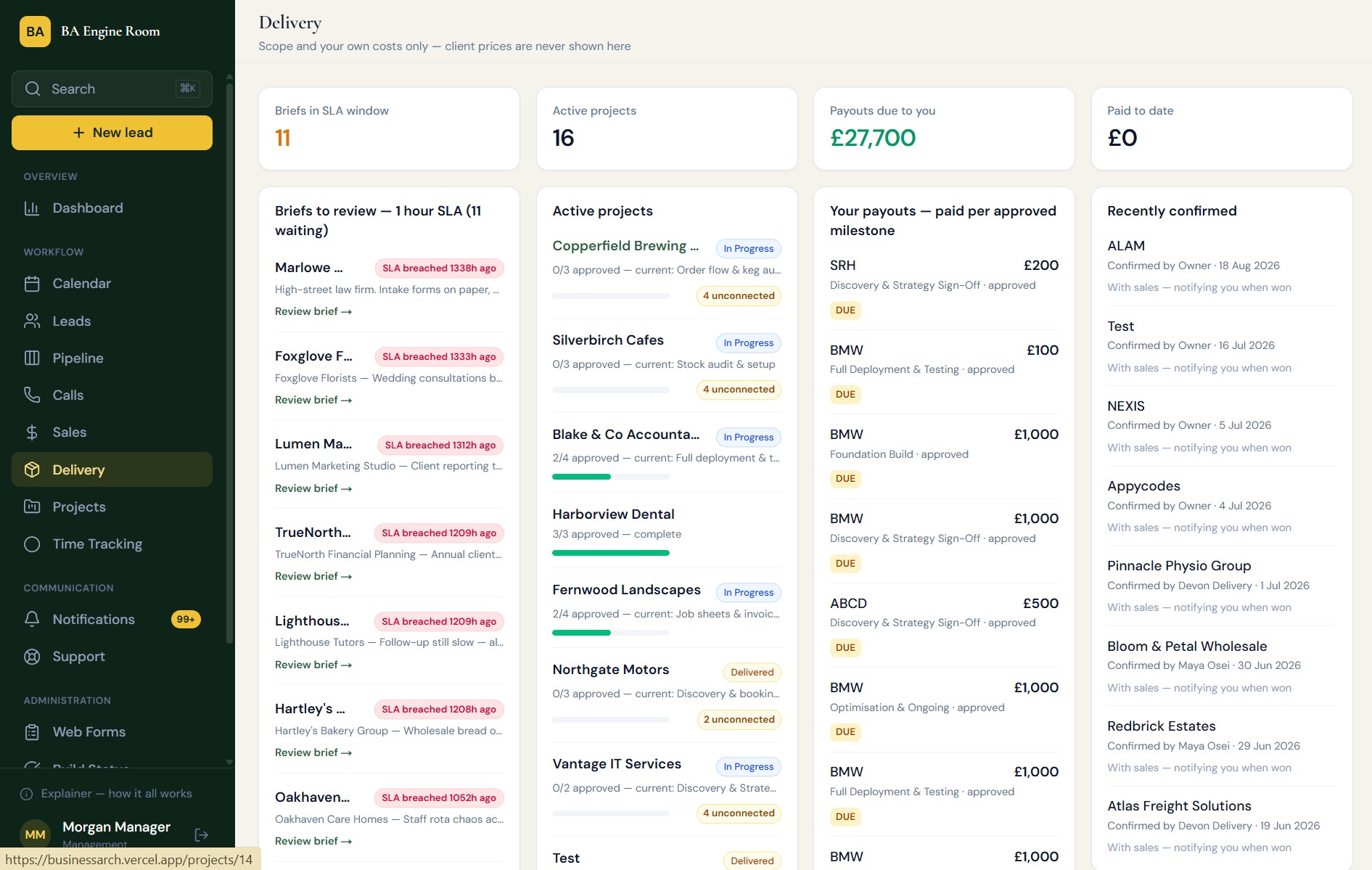Click the DUE badge under SRH payout
Image resolution: width=1372 pixels, height=870 pixels.
click(845, 311)
